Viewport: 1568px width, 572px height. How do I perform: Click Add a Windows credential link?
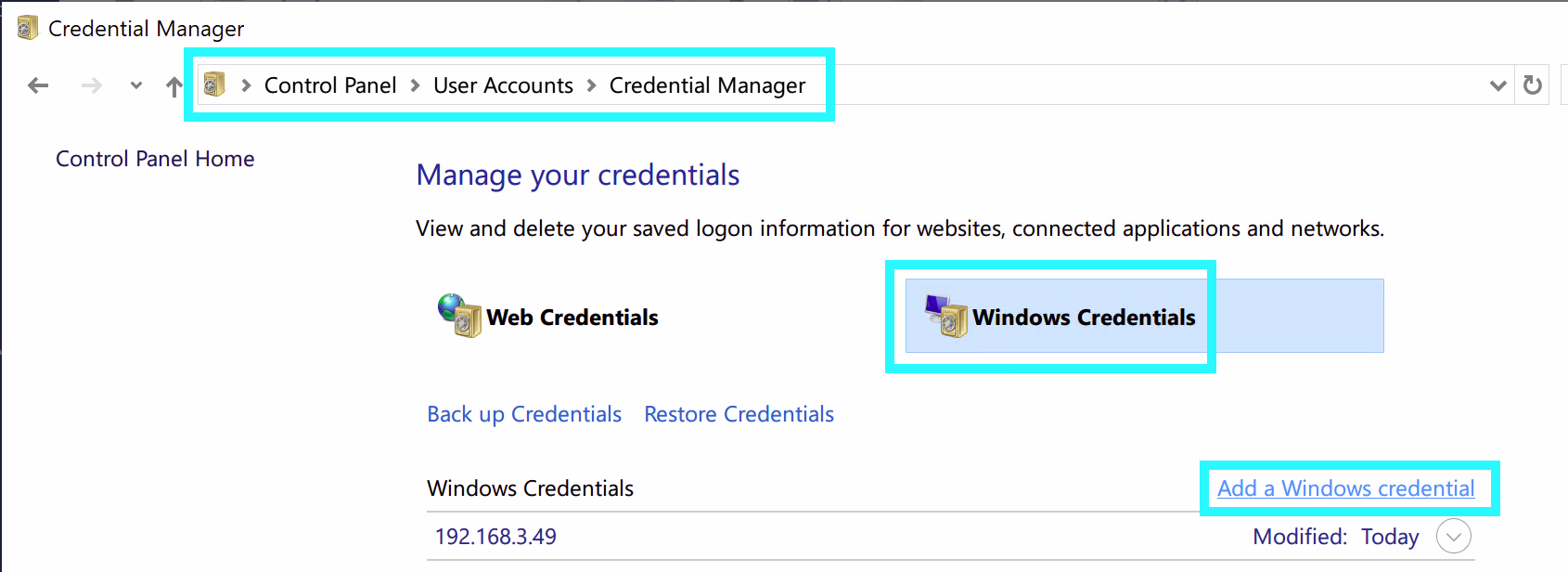click(x=1345, y=488)
